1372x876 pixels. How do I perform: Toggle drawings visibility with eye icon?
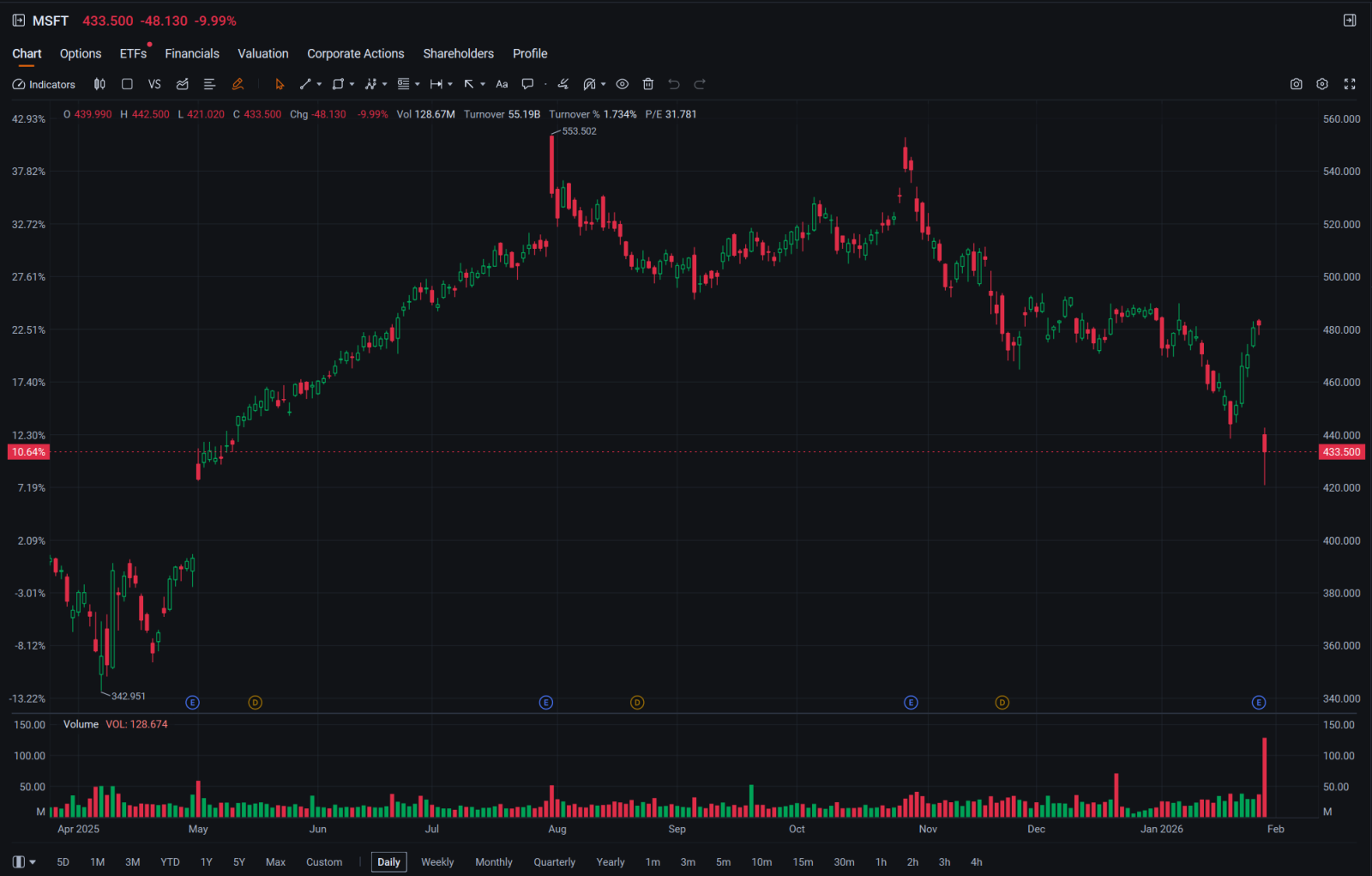click(x=623, y=84)
